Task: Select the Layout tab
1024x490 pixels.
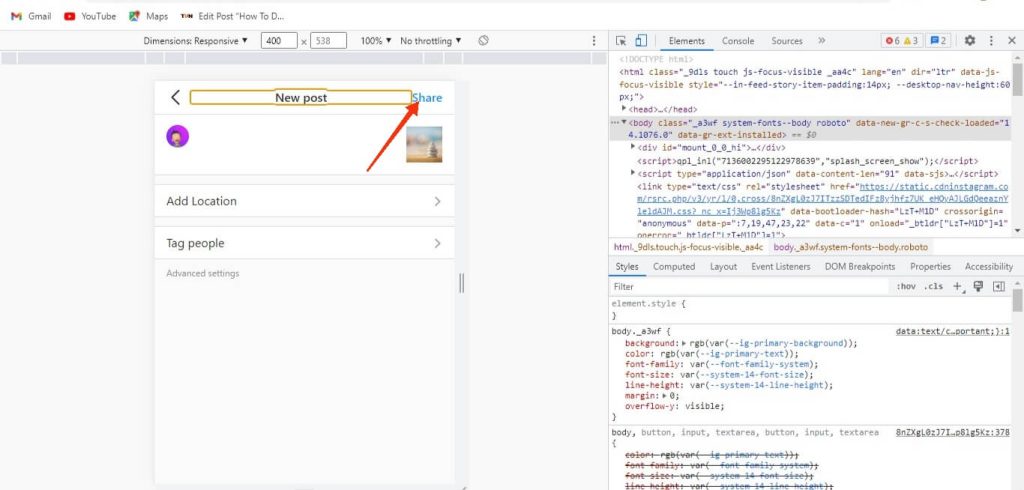Action: click(x=724, y=267)
